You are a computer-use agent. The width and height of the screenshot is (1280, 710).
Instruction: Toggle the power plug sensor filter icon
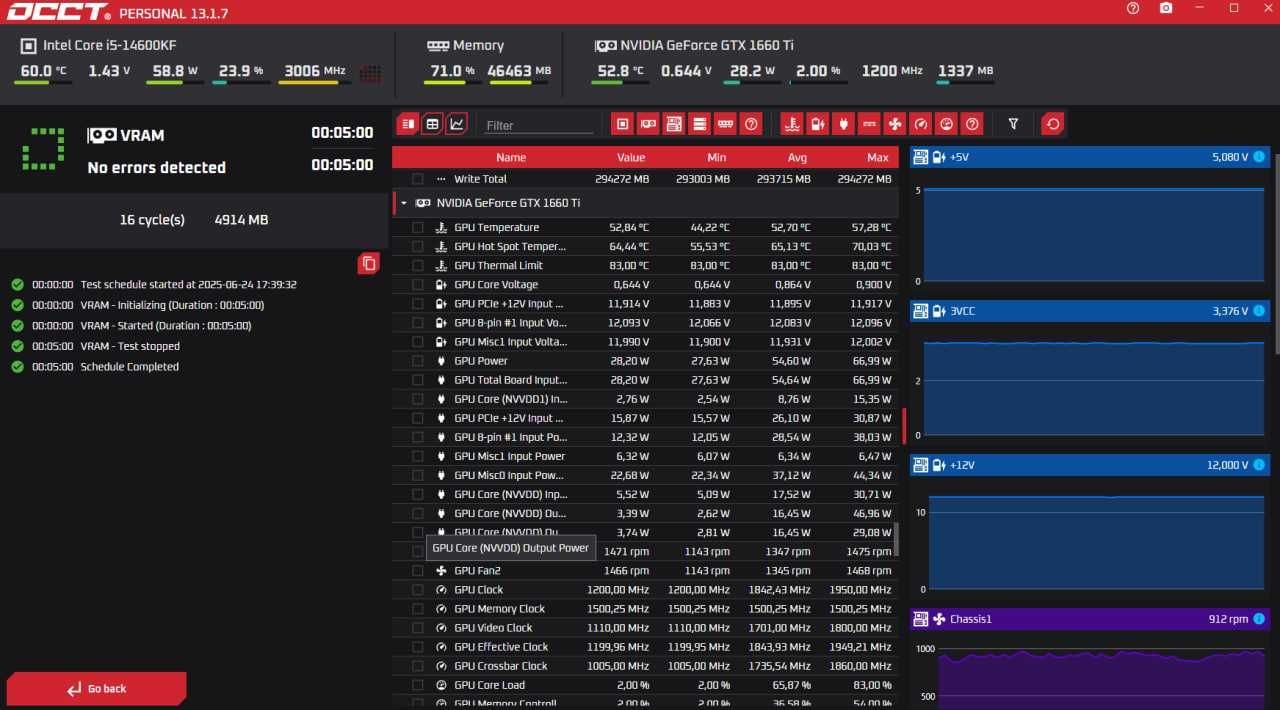pyautogui.click(x=843, y=124)
